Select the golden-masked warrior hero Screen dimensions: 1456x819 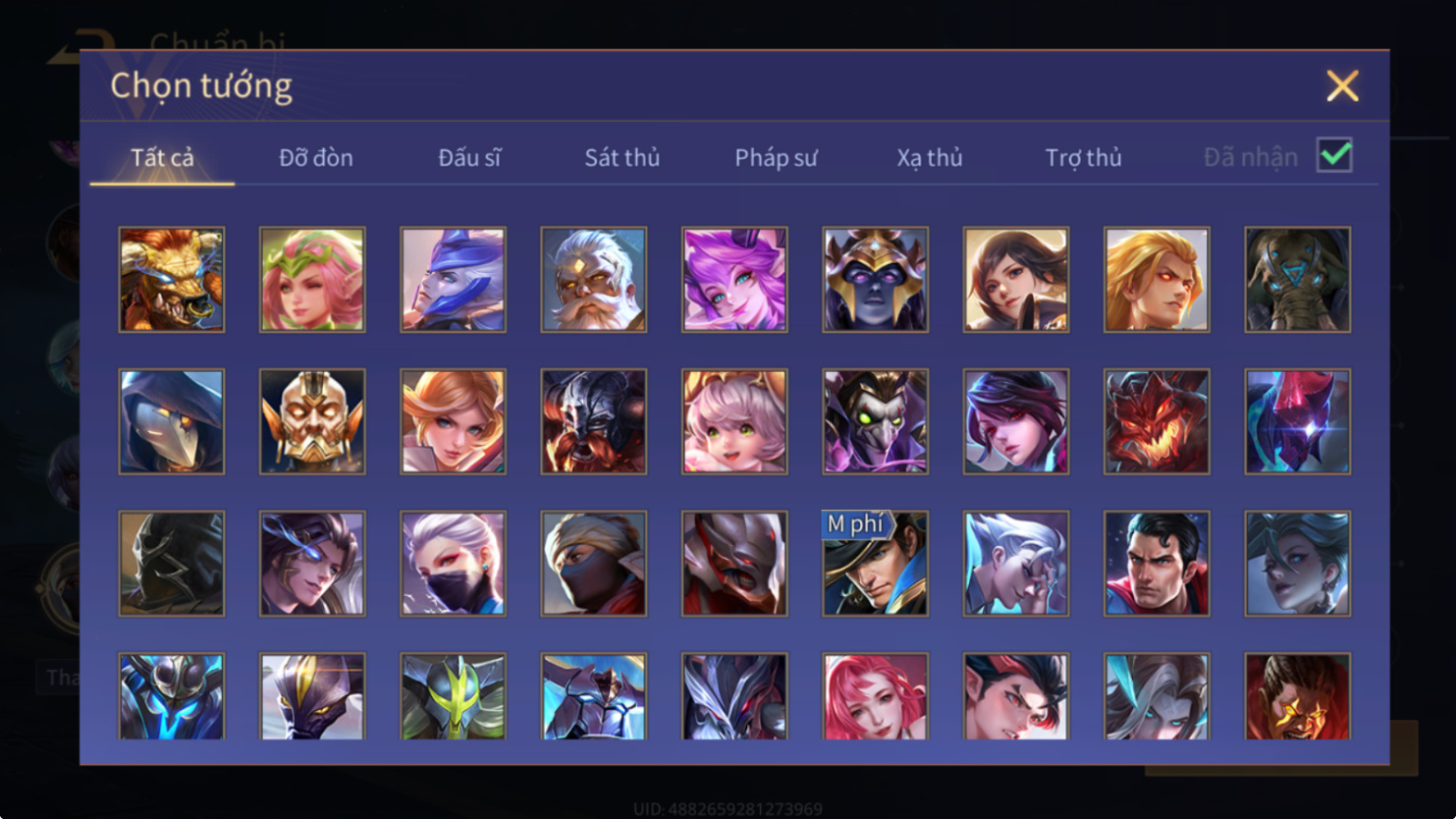click(312, 421)
